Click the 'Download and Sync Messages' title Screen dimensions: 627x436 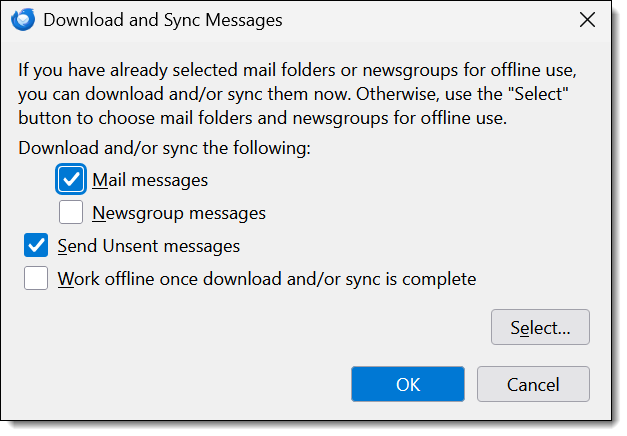[163, 20]
